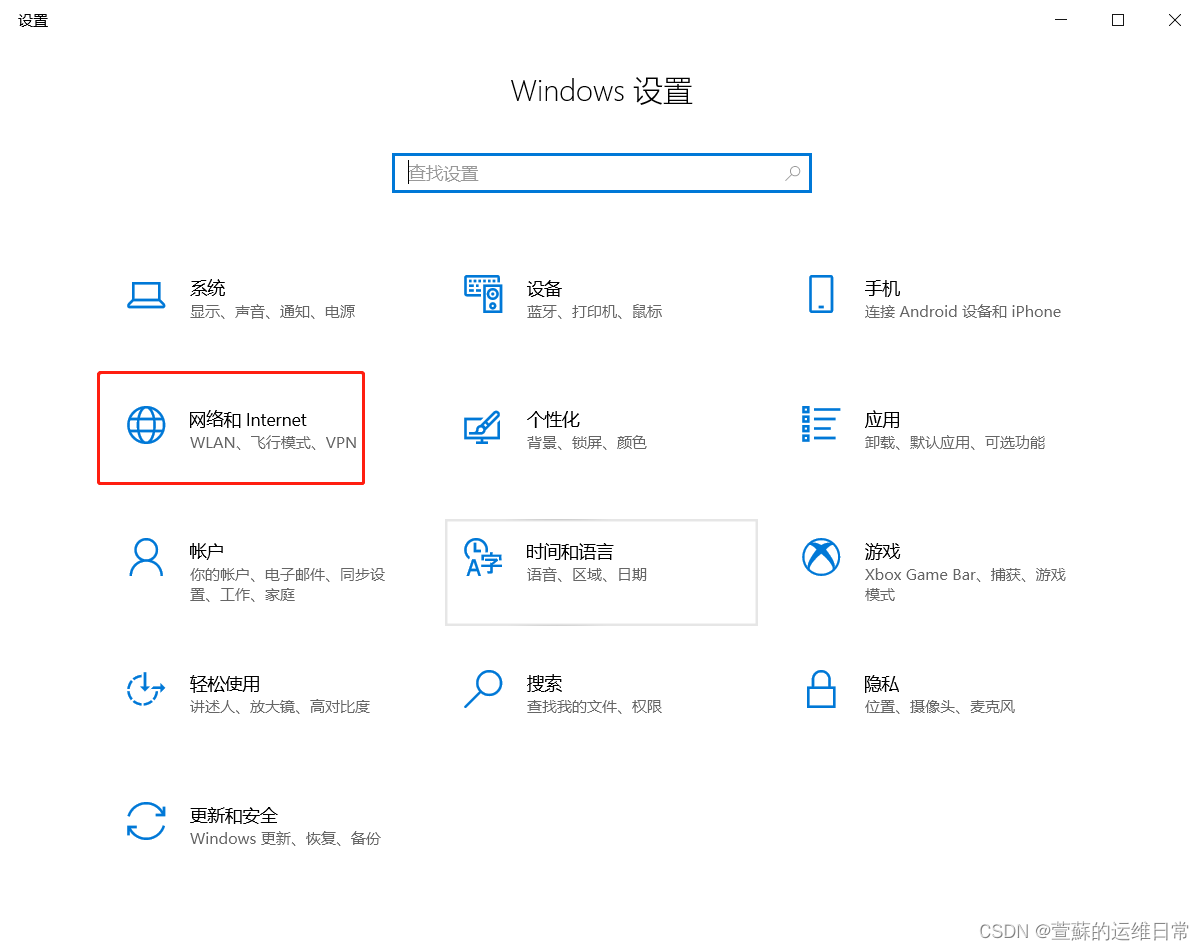The height and width of the screenshot is (950, 1204).
Task: Maximize the 设置 window
Action: pyautogui.click(x=1118, y=20)
